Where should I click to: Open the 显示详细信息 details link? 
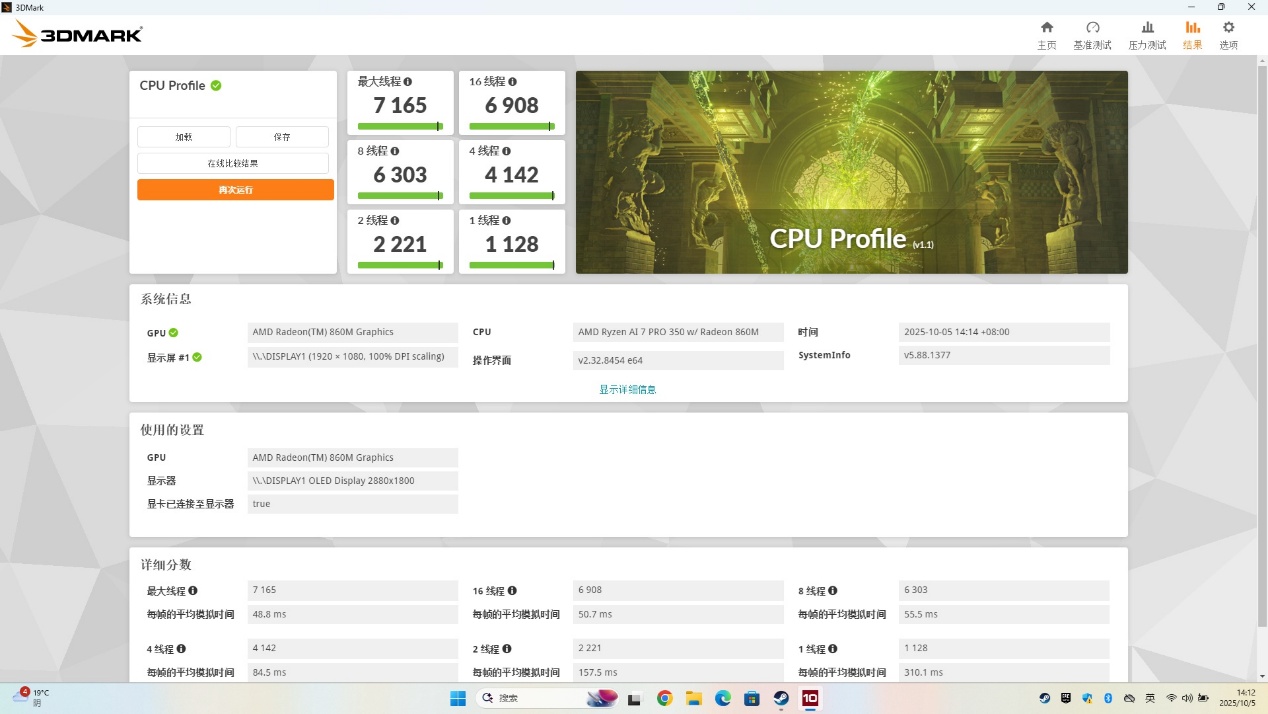[627, 389]
